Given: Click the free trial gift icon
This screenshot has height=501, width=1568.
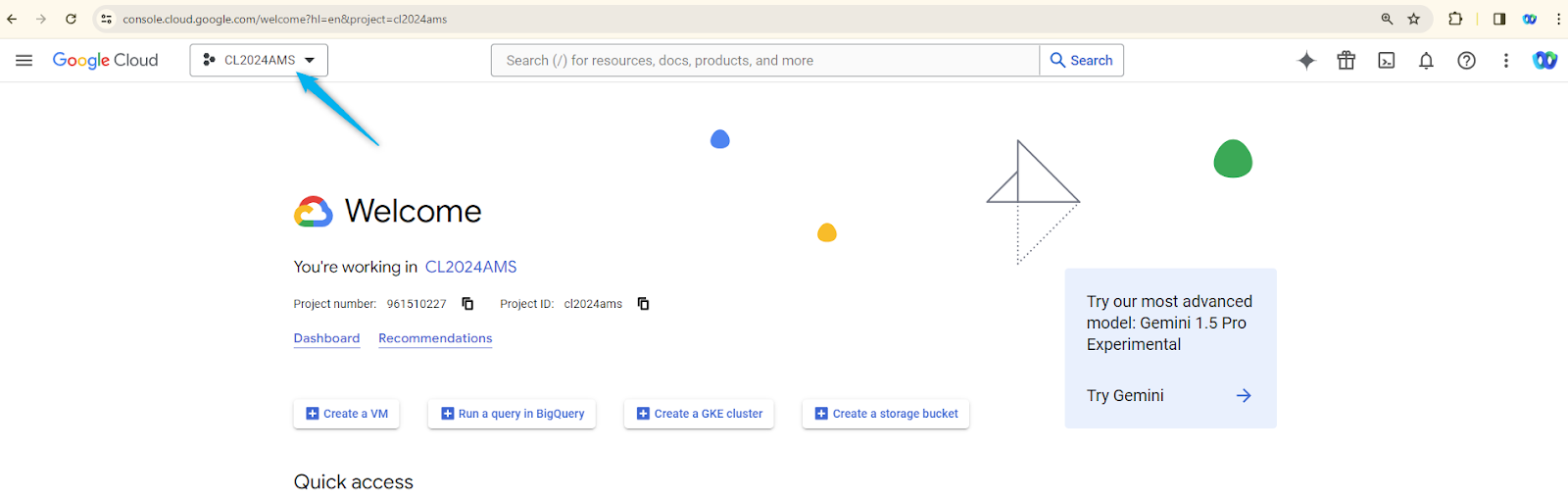Looking at the screenshot, I should tap(1347, 61).
